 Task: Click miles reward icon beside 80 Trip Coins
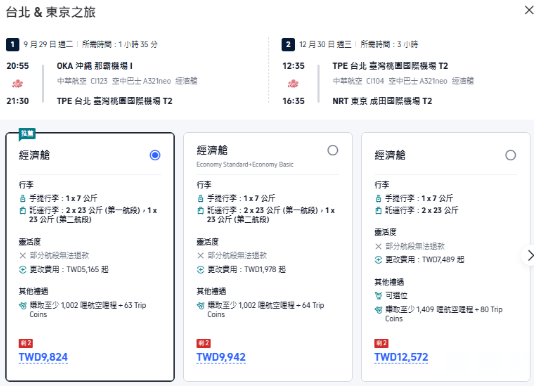pos(378,310)
